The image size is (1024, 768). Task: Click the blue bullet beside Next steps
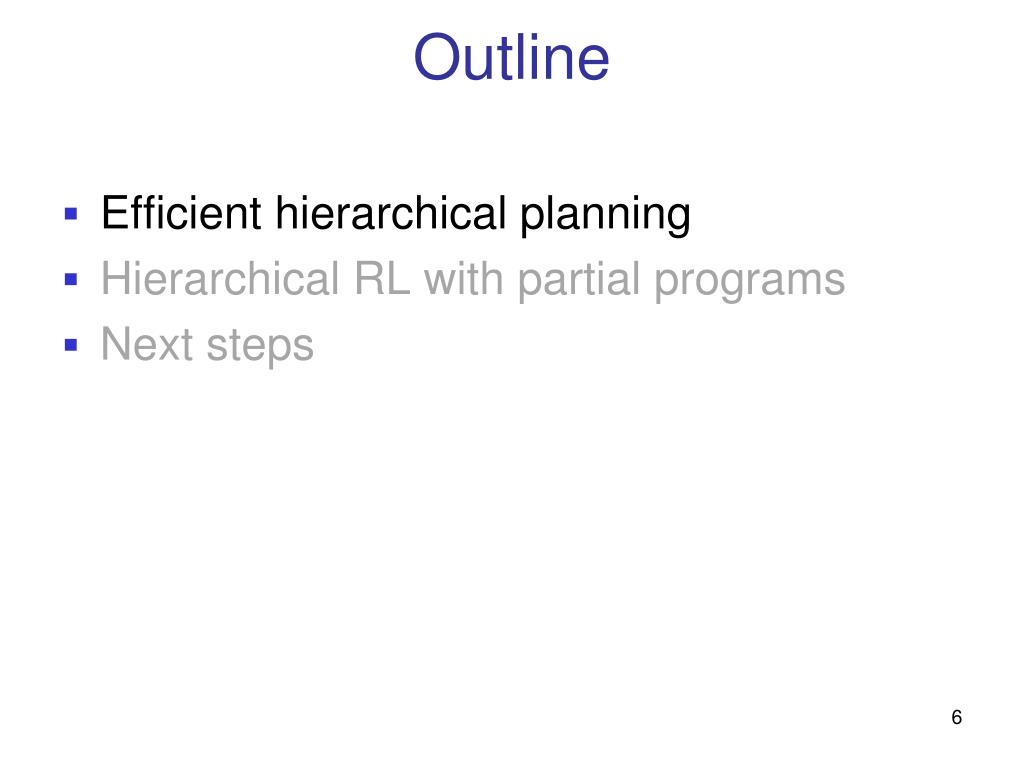[71, 344]
